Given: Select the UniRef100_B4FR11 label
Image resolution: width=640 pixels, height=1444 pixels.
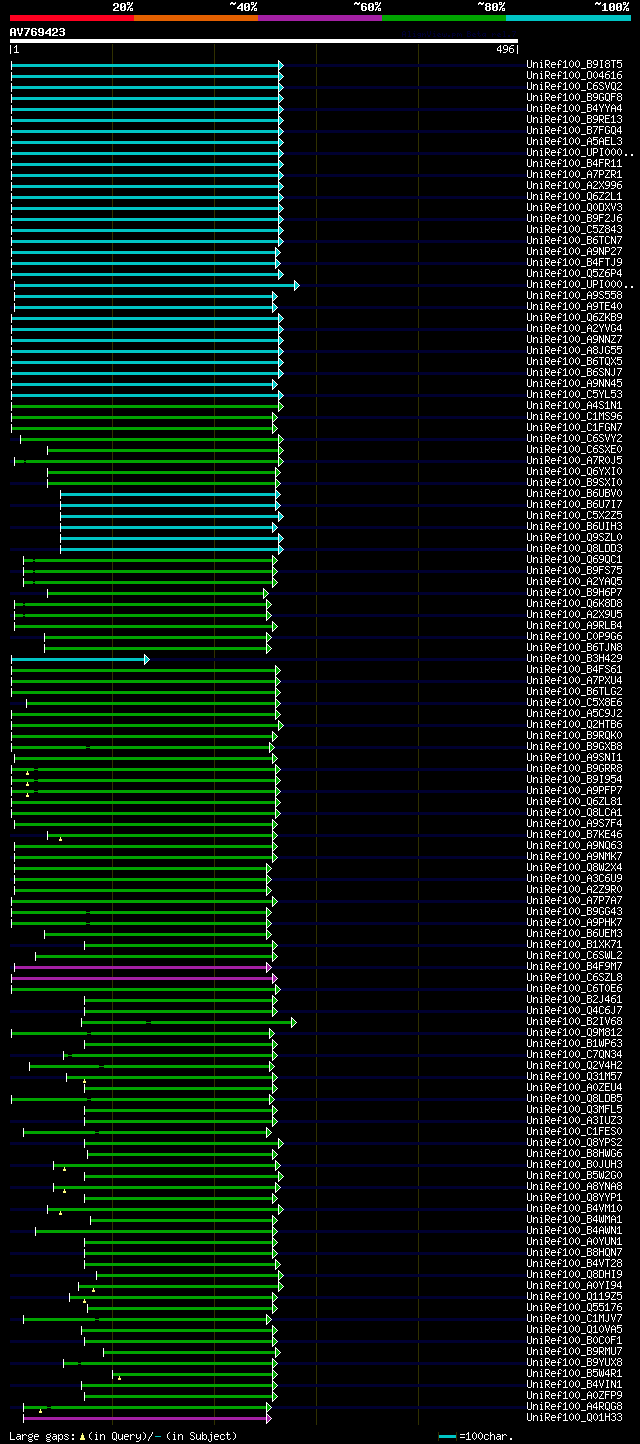Looking at the screenshot, I should point(574,163).
